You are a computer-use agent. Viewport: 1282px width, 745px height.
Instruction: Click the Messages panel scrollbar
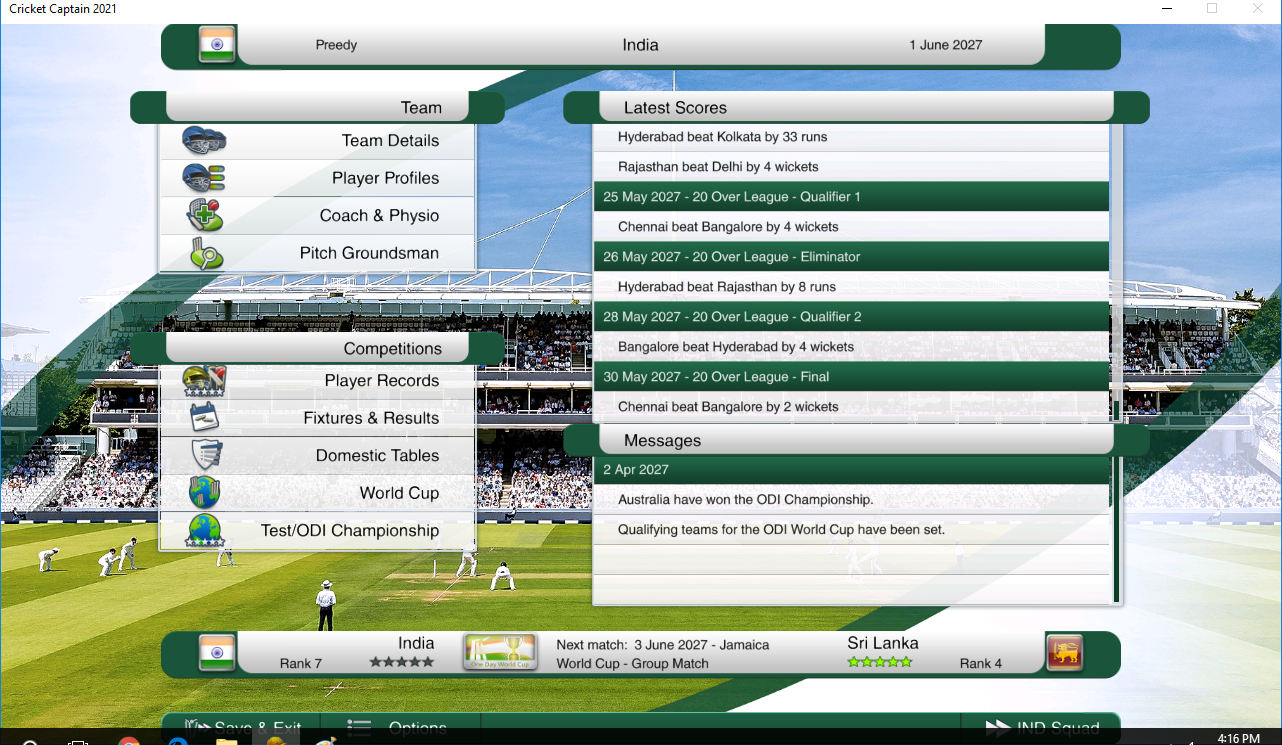(1116, 530)
